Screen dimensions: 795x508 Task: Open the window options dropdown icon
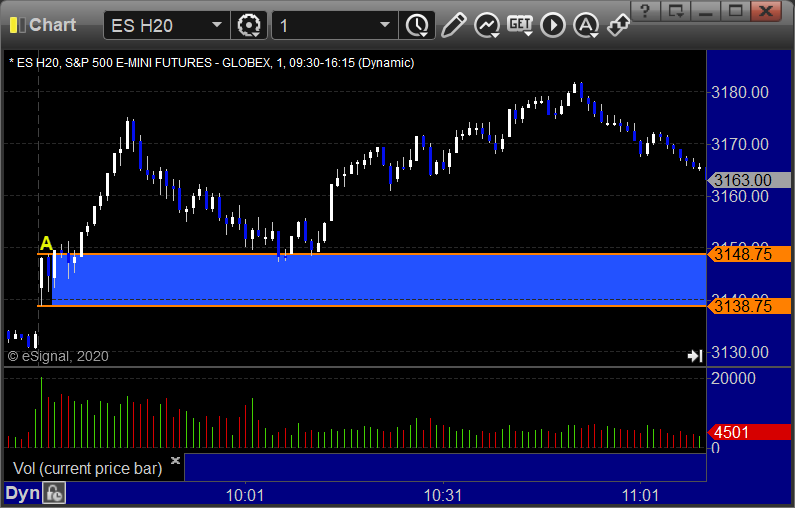pyautogui.click(x=676, y=11)
